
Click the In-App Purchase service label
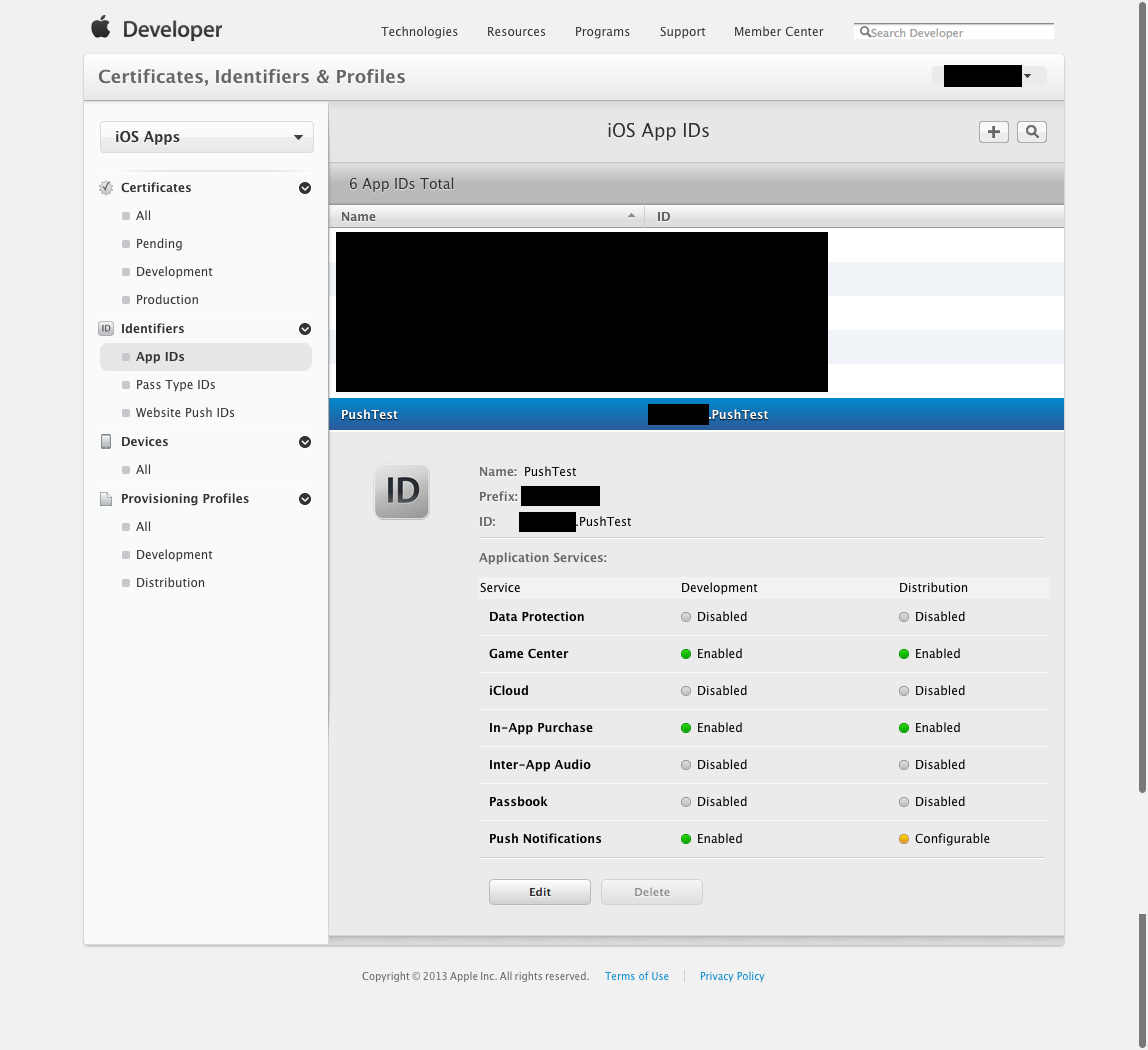click(x=541, y=727)
